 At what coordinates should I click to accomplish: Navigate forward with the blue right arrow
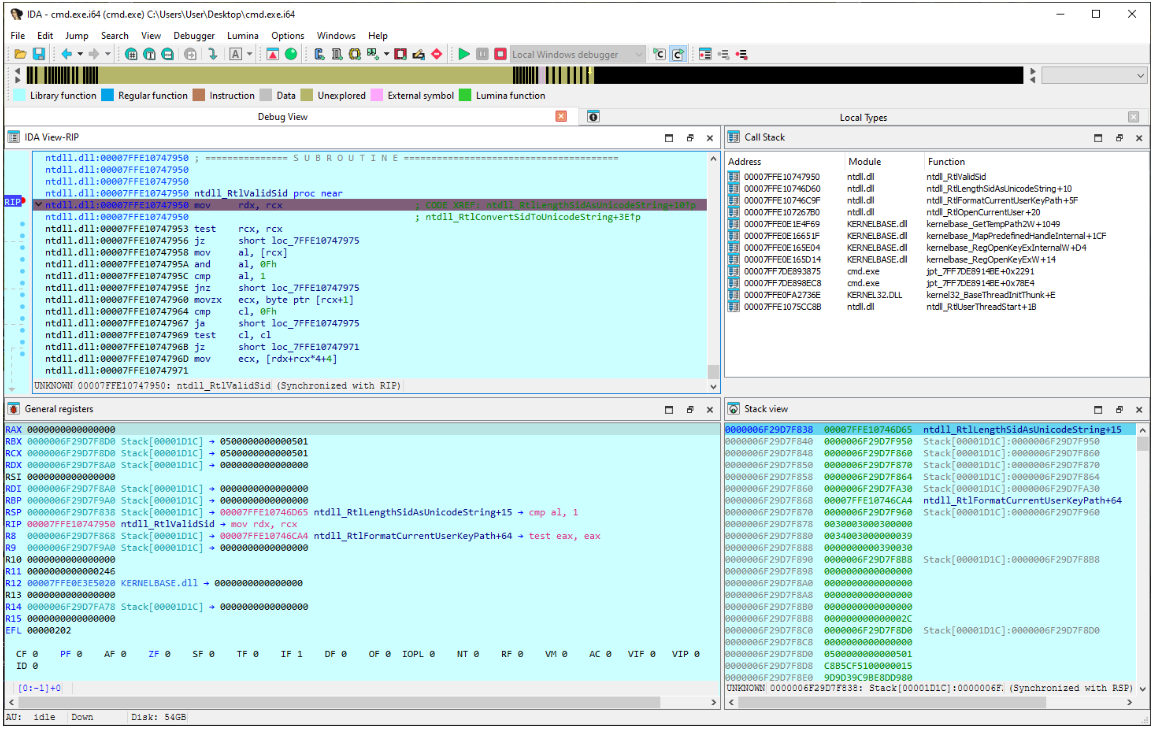click(x=94, y=54)
